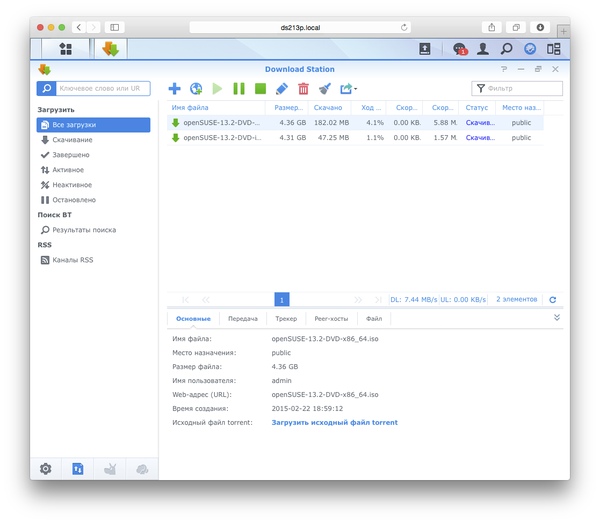Sort by Скачано column header
Screen dimensions: 600x523
[328, 108]
